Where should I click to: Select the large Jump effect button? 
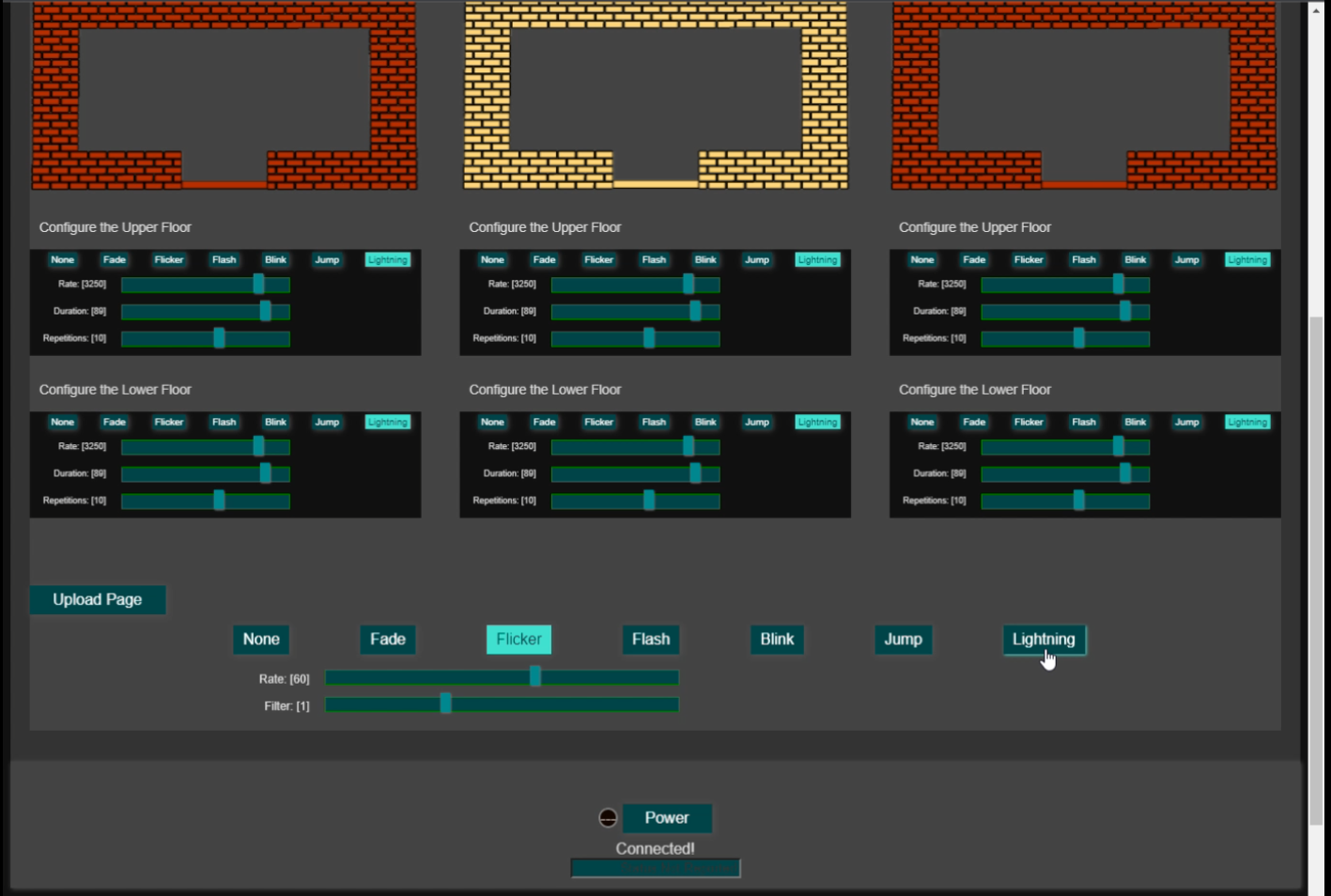pos(903,640)
